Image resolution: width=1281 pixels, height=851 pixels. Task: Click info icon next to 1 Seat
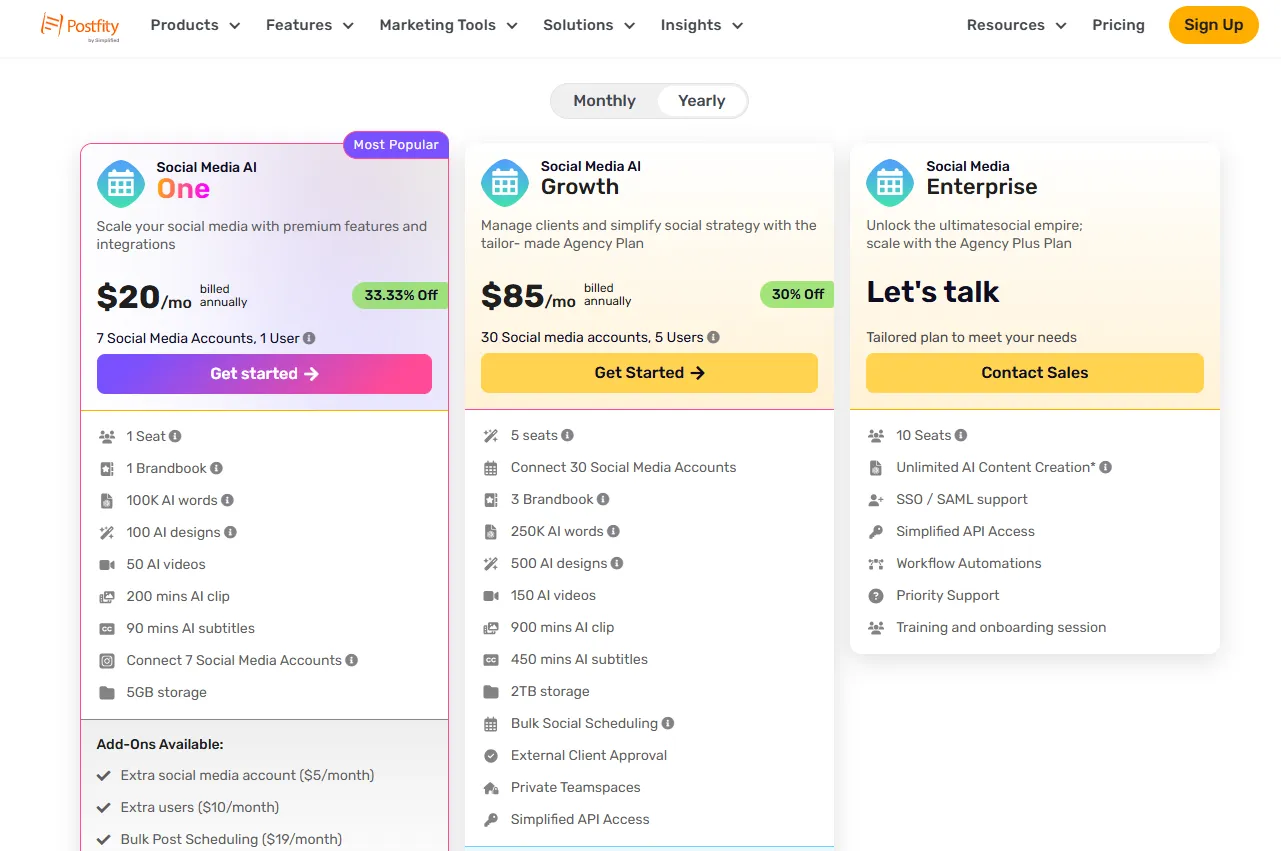(x=175, y=436)
